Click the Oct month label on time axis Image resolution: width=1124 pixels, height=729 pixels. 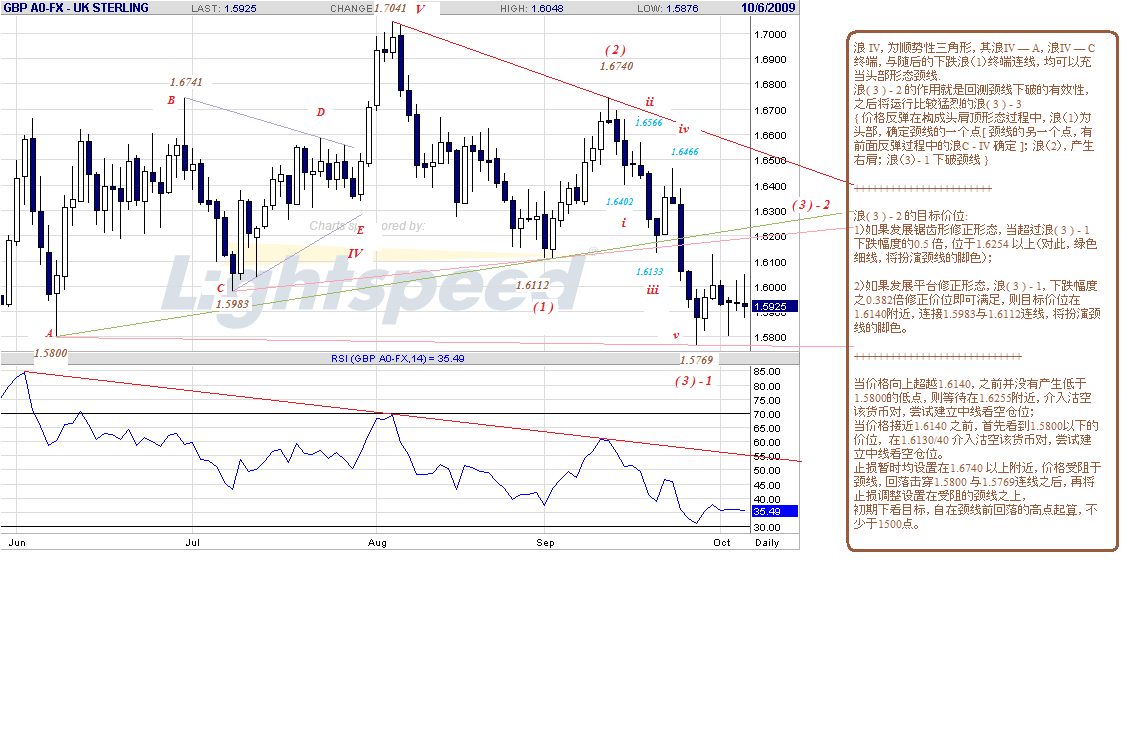(722, 543)
